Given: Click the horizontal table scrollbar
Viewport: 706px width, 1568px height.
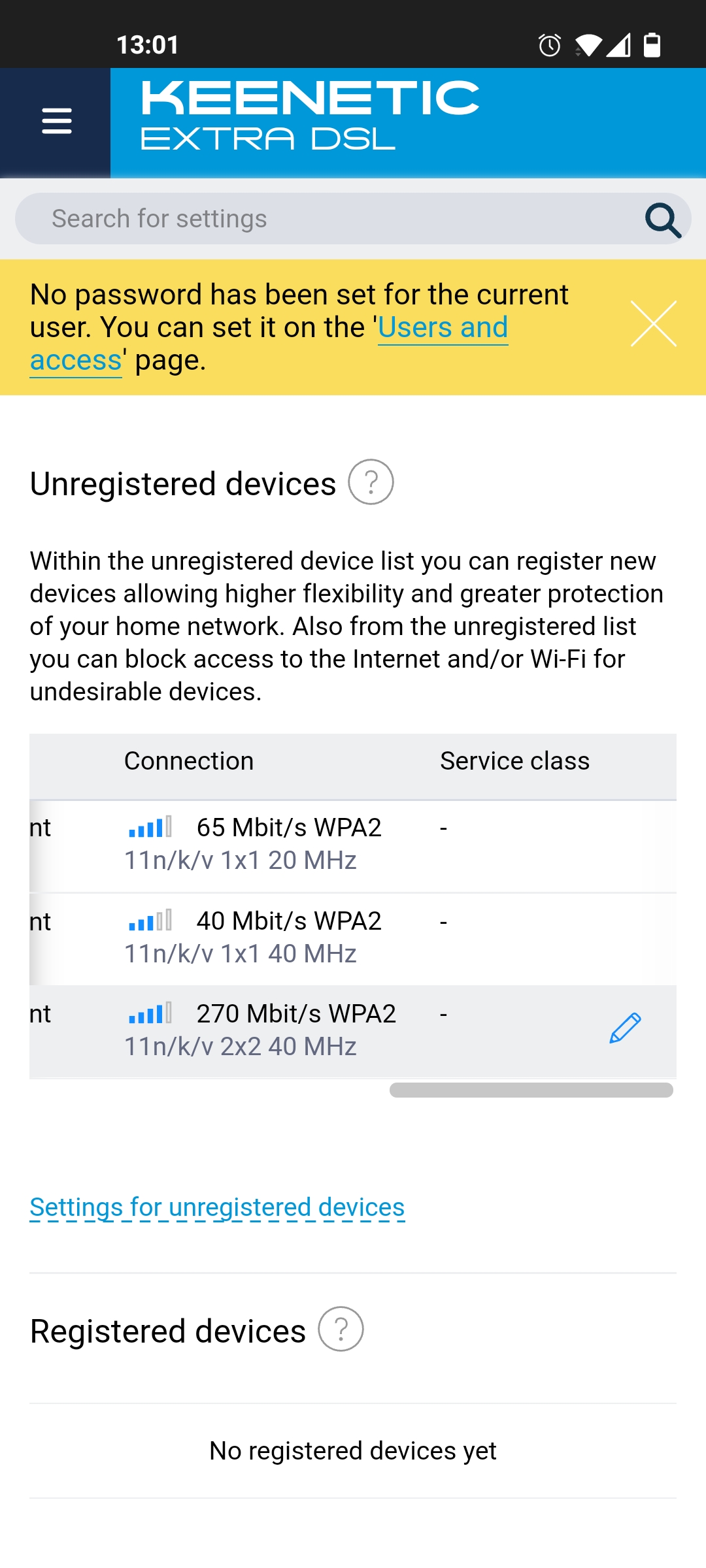Looking at the screenshot, I should pyautogui.click(x=531, y=1090).
